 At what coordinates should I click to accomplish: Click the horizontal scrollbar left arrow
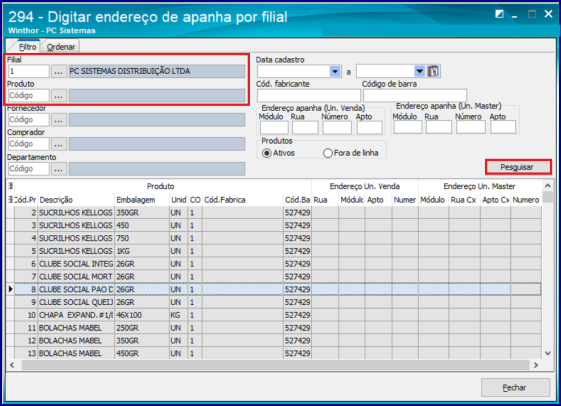tap(12, 365)
